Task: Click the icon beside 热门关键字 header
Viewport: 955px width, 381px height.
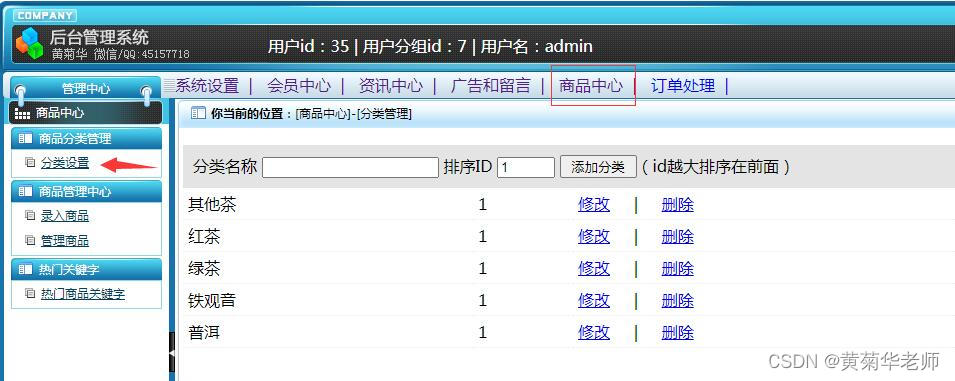Action: click(25, 269)
